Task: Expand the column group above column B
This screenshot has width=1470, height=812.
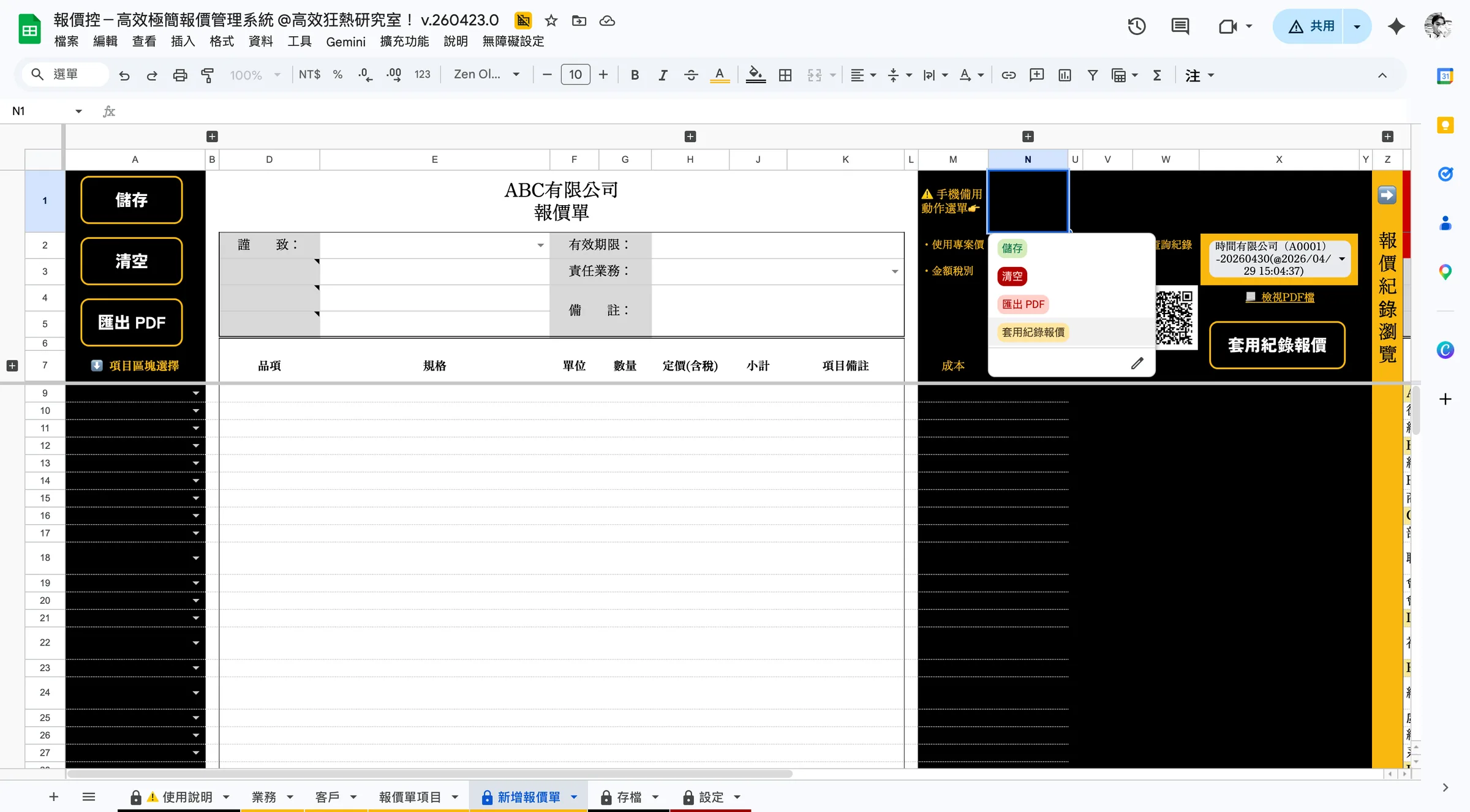Action: [212, 137]
